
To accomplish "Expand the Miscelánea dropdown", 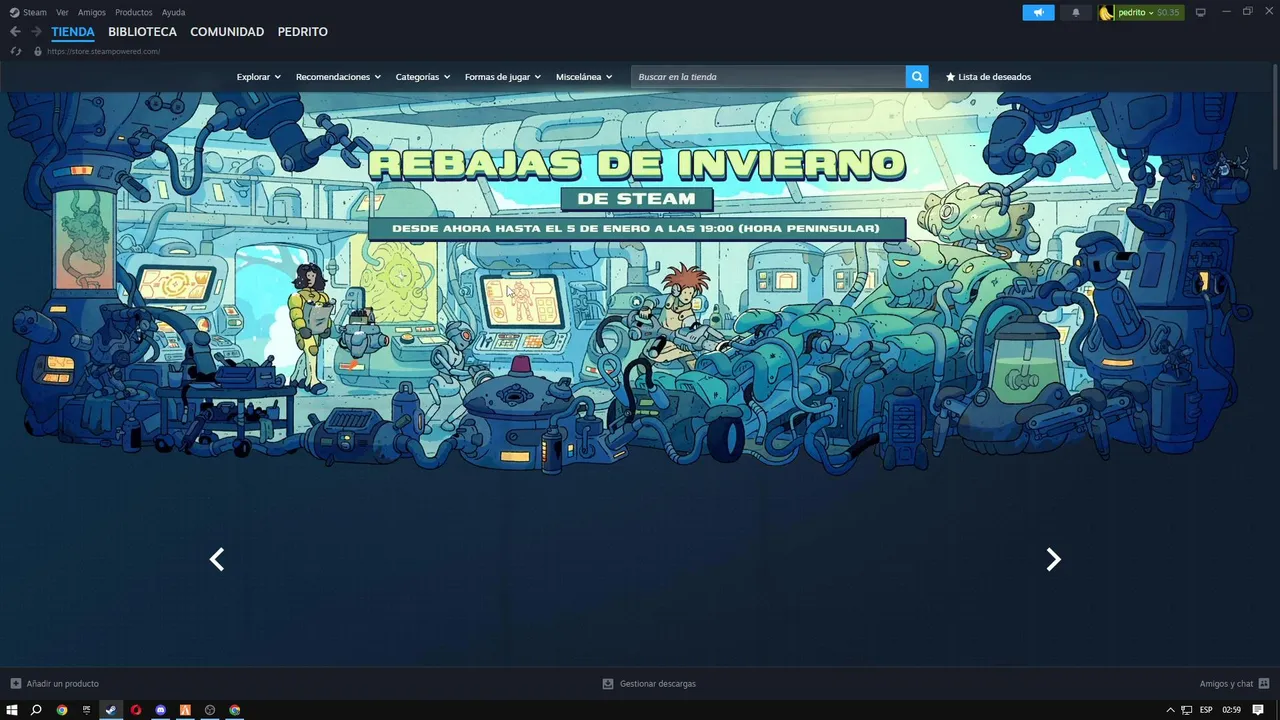I will (584, 77).
